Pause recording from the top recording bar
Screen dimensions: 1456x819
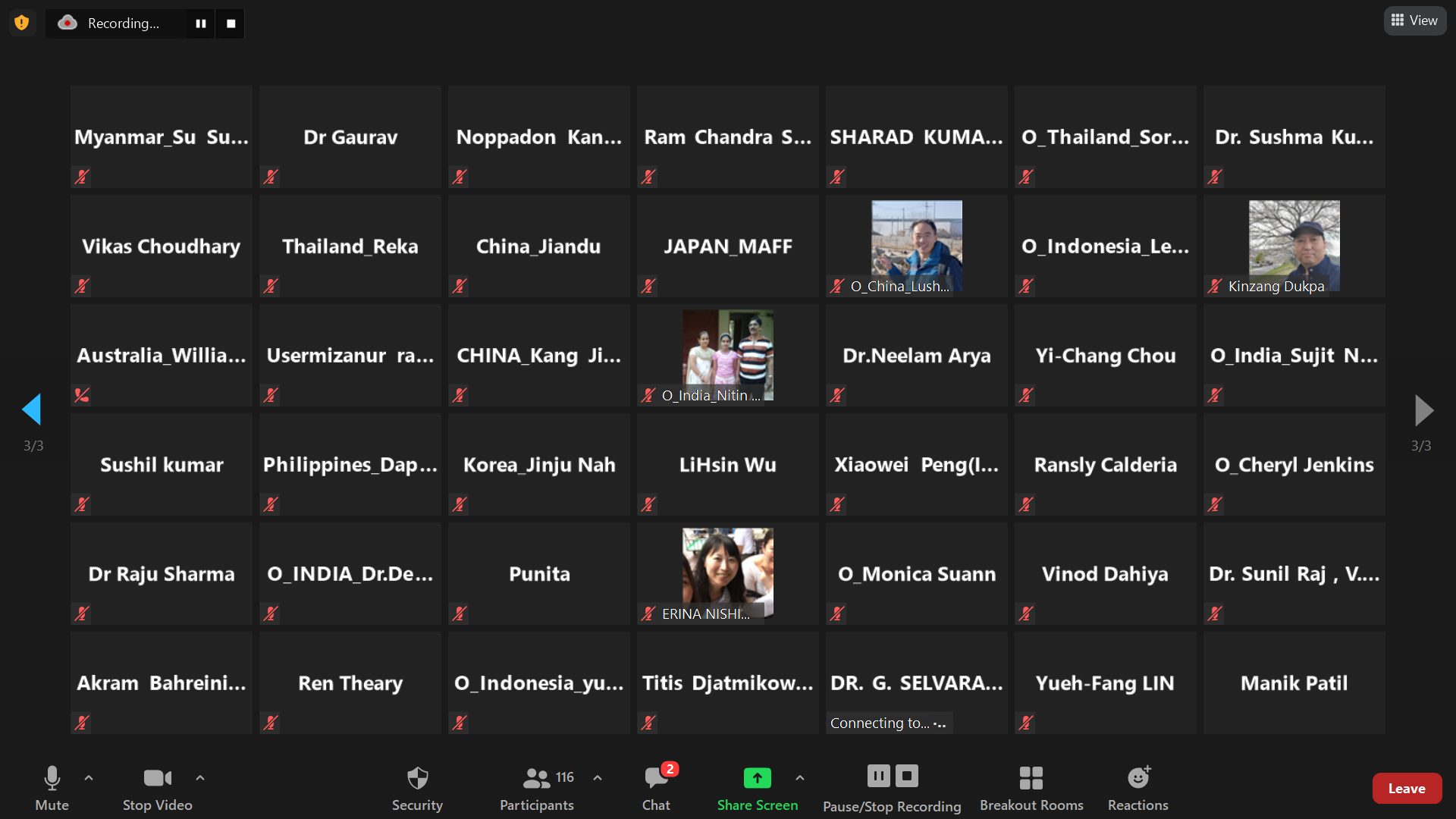(200, 24)
